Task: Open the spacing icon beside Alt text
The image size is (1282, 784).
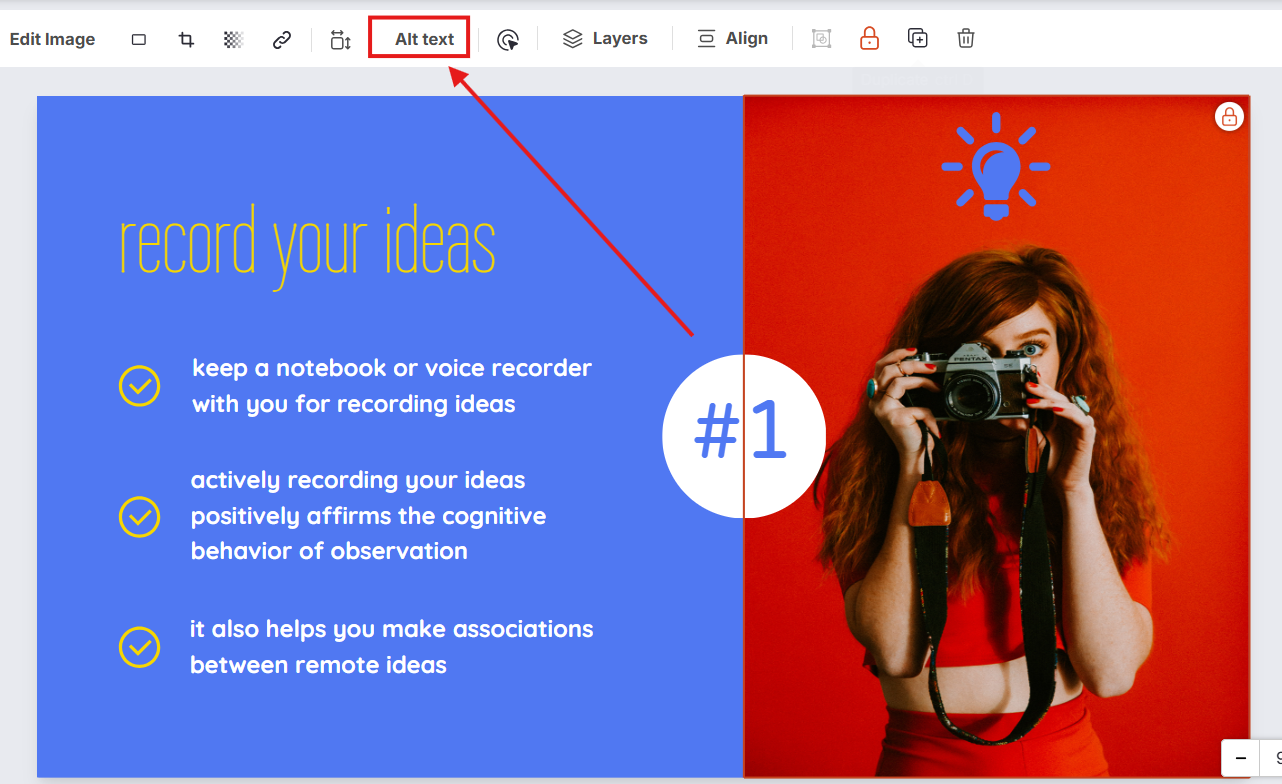Action: pyautogui.click(x=341, y=39)
